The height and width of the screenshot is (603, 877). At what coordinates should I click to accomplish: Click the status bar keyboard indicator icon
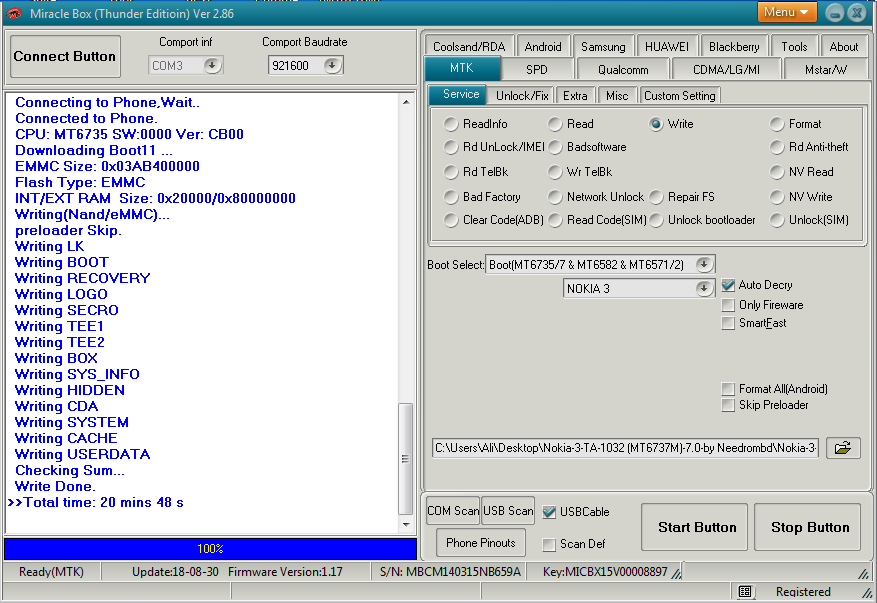click(x=745, y=591)
